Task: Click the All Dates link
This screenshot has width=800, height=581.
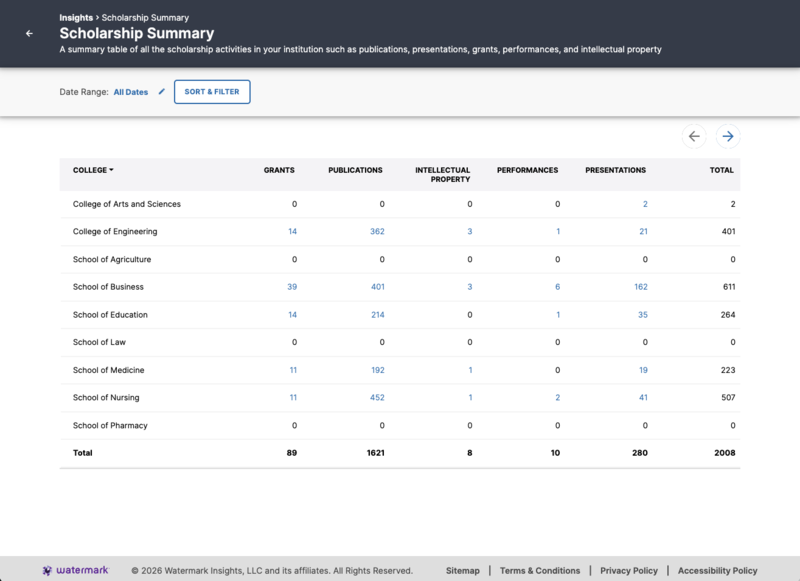Action: point(130,91)
